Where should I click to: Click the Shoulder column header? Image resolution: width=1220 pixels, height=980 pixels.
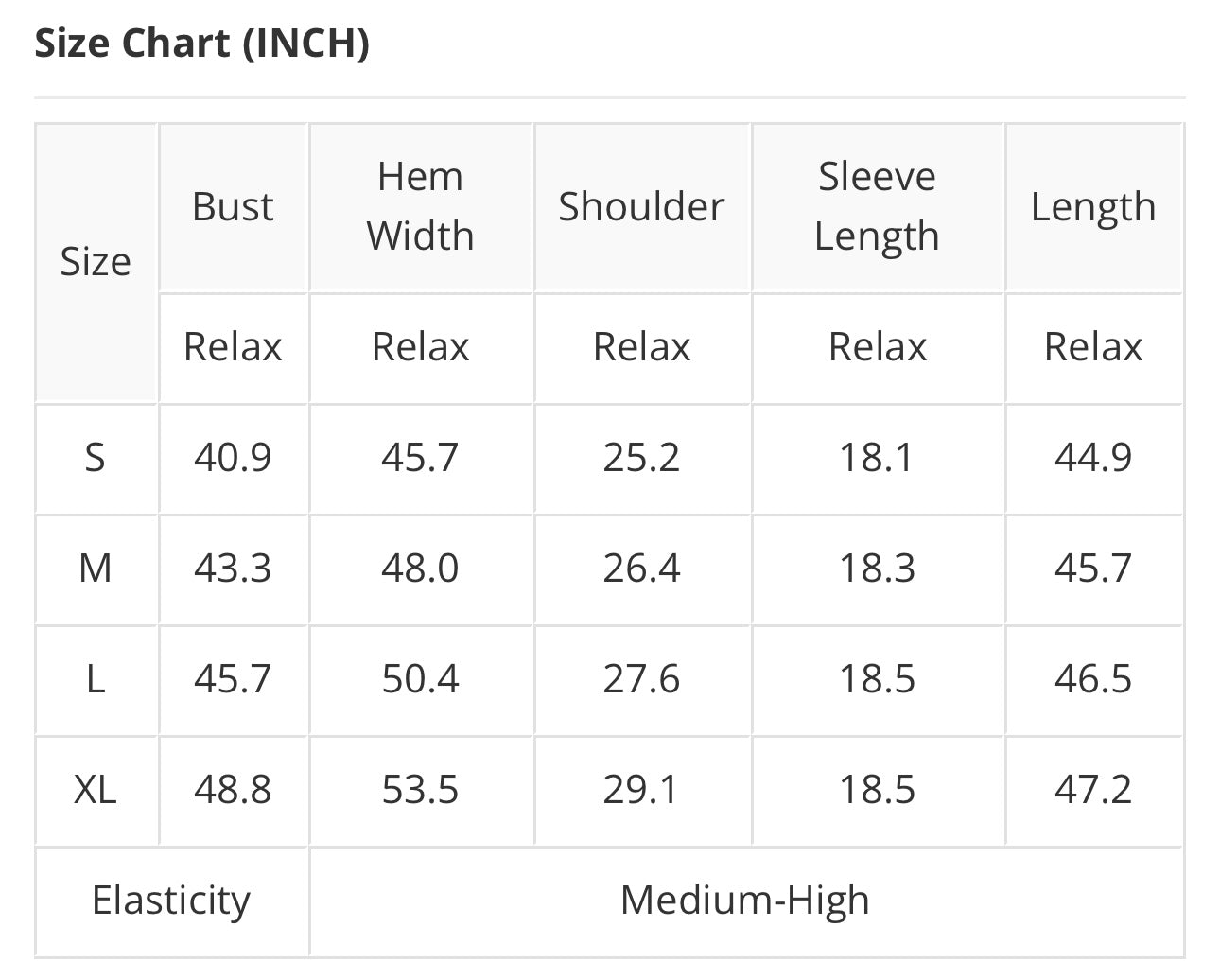click(641, 206)
